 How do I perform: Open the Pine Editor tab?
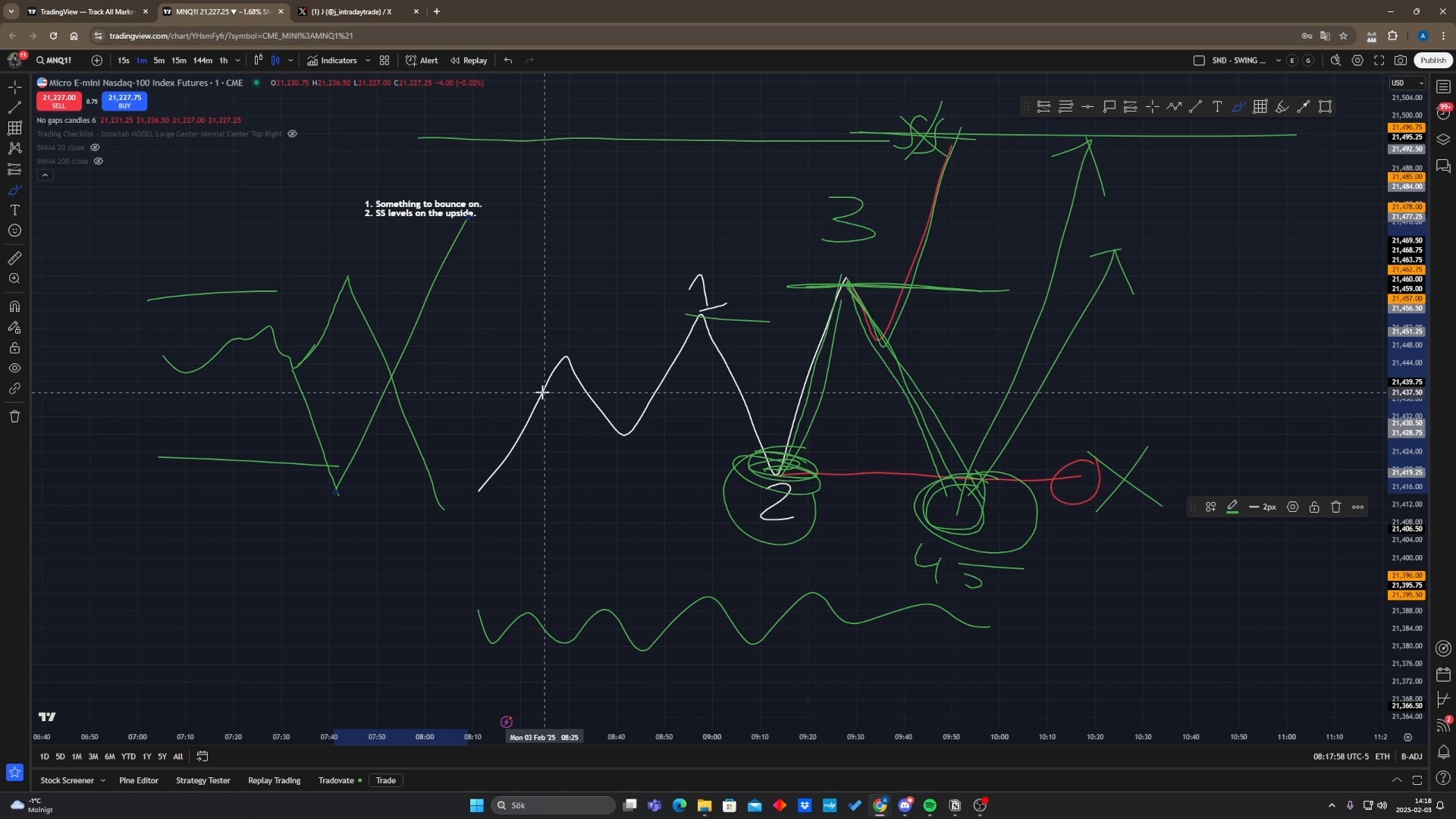pyautogui.click(x=139, y=780)
